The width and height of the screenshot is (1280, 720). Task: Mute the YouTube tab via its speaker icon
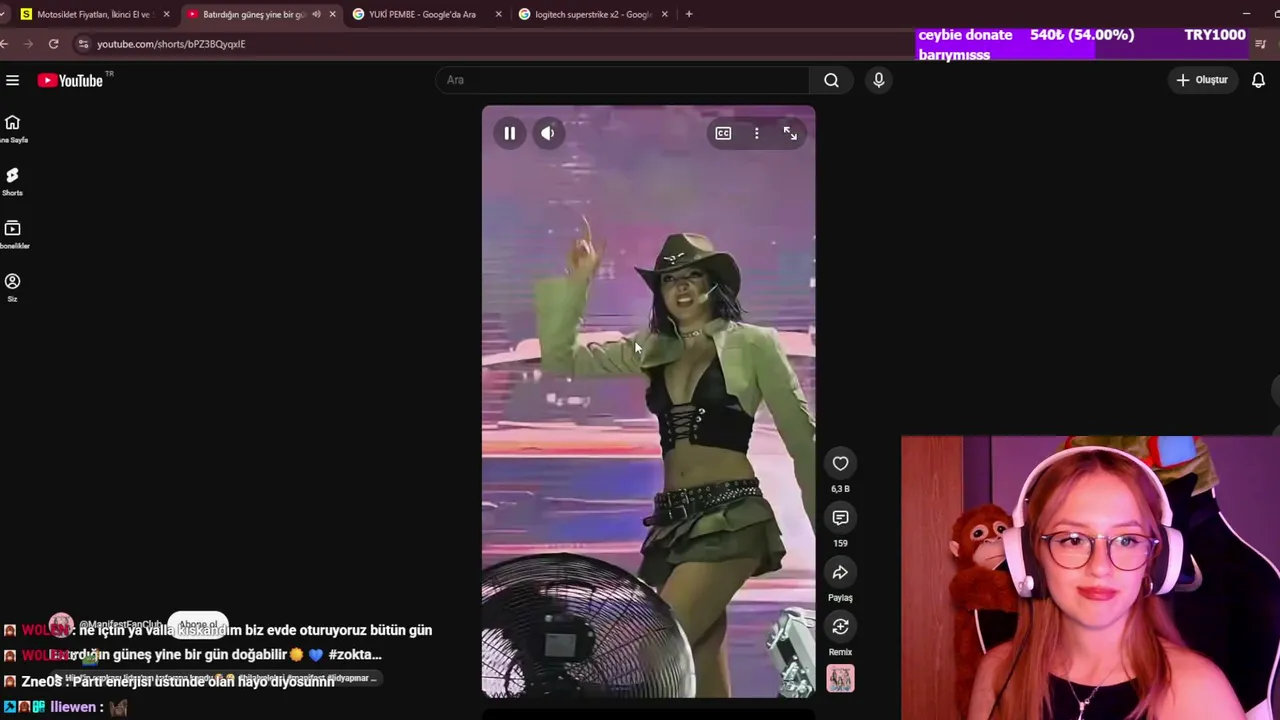316,14
